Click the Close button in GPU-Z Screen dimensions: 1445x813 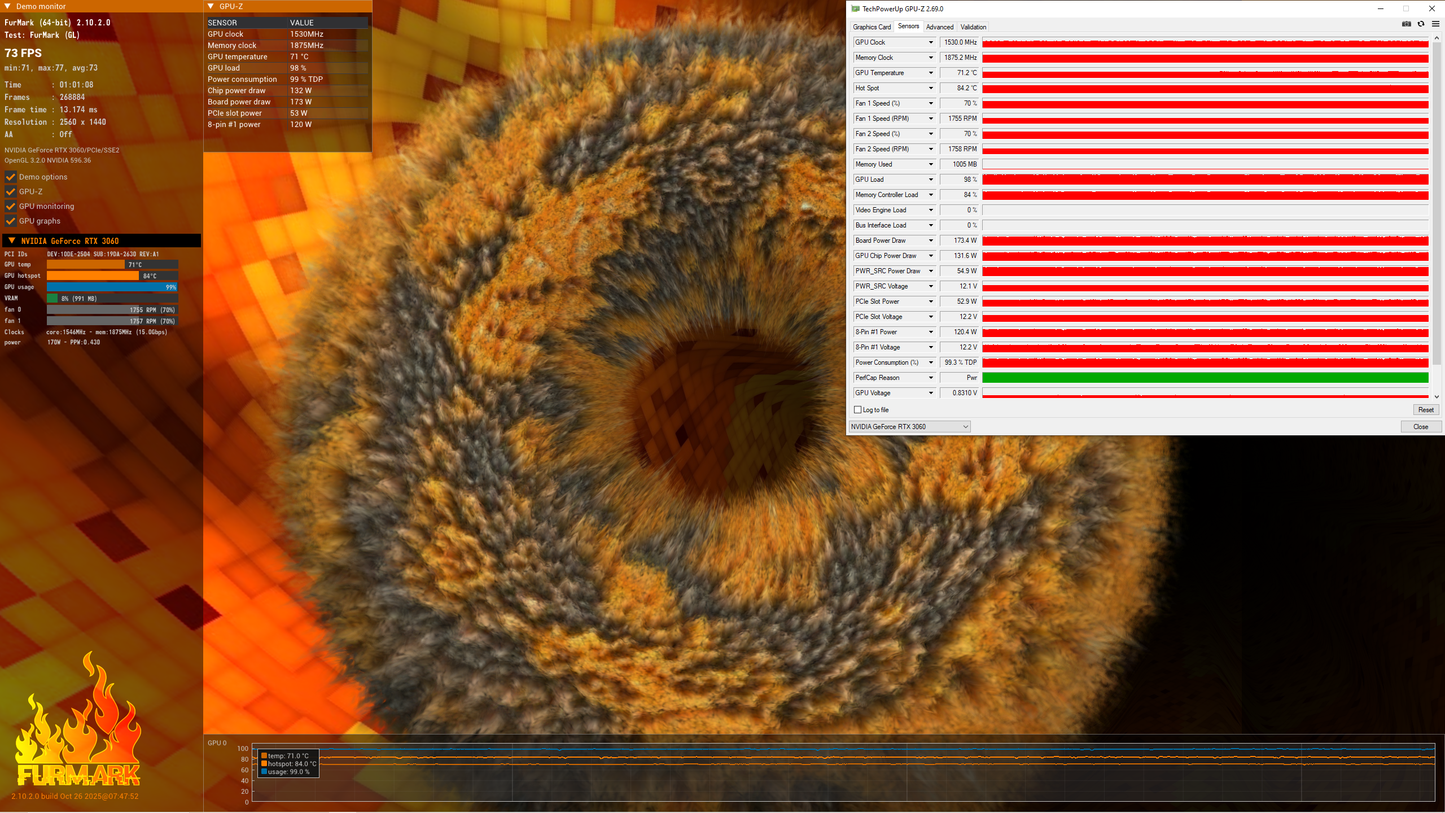click(x=1421, y=427)
